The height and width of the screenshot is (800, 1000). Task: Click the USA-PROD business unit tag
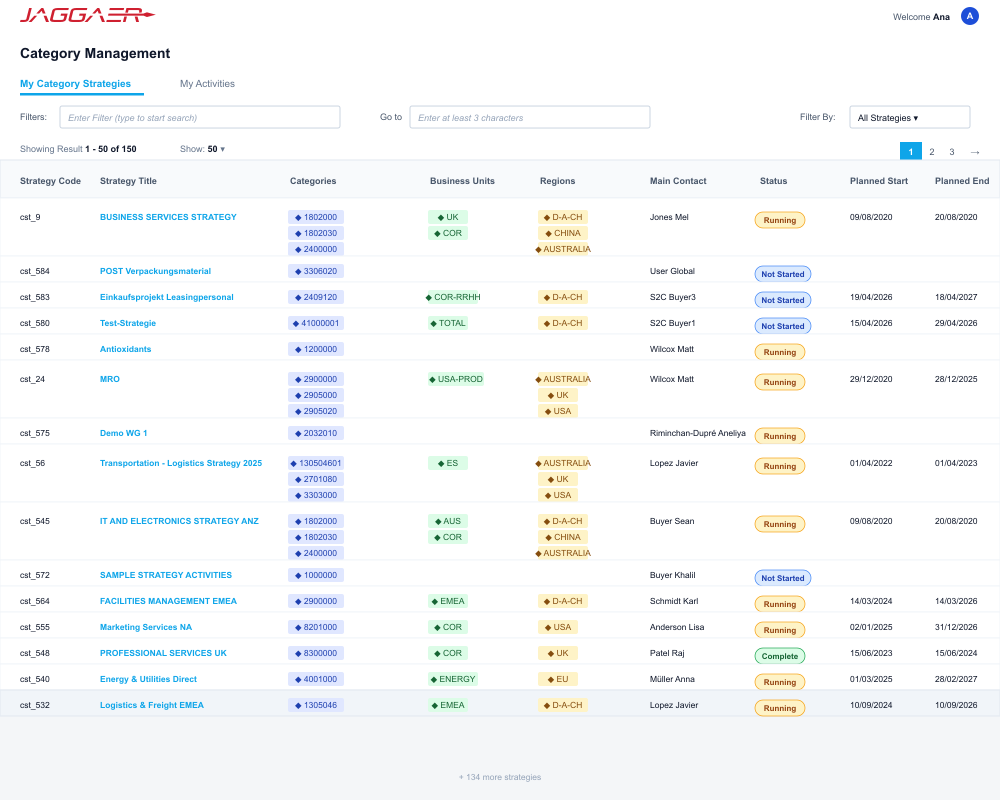tap(456, 379)
